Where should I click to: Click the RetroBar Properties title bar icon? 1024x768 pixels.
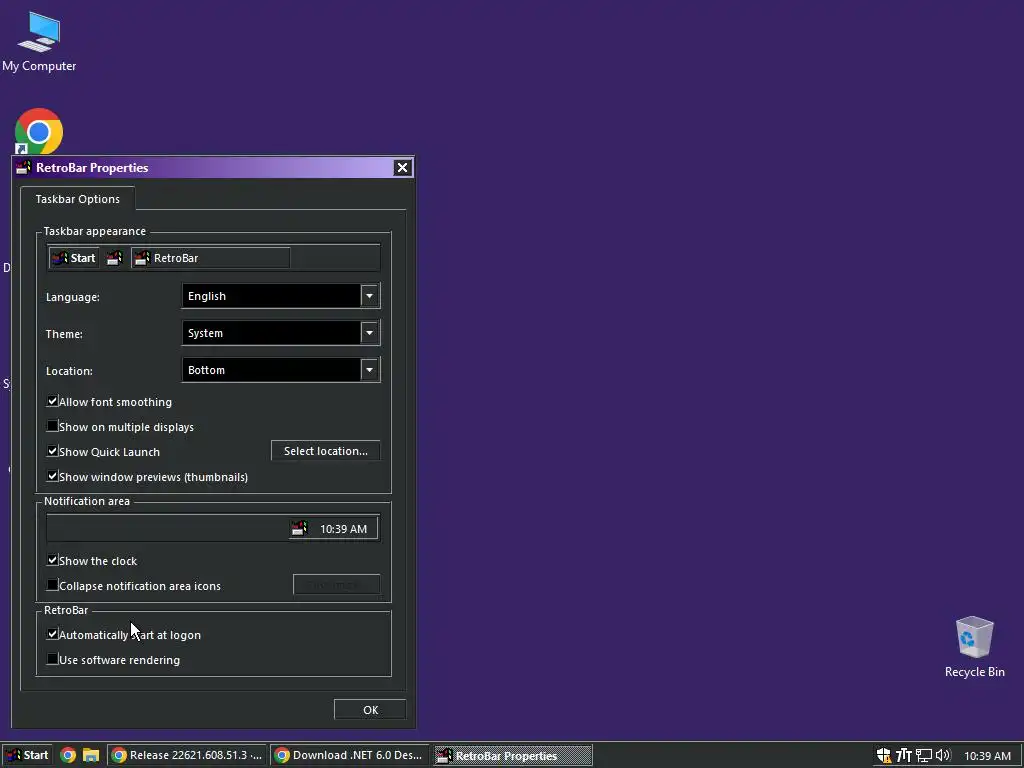click(24, 168)
